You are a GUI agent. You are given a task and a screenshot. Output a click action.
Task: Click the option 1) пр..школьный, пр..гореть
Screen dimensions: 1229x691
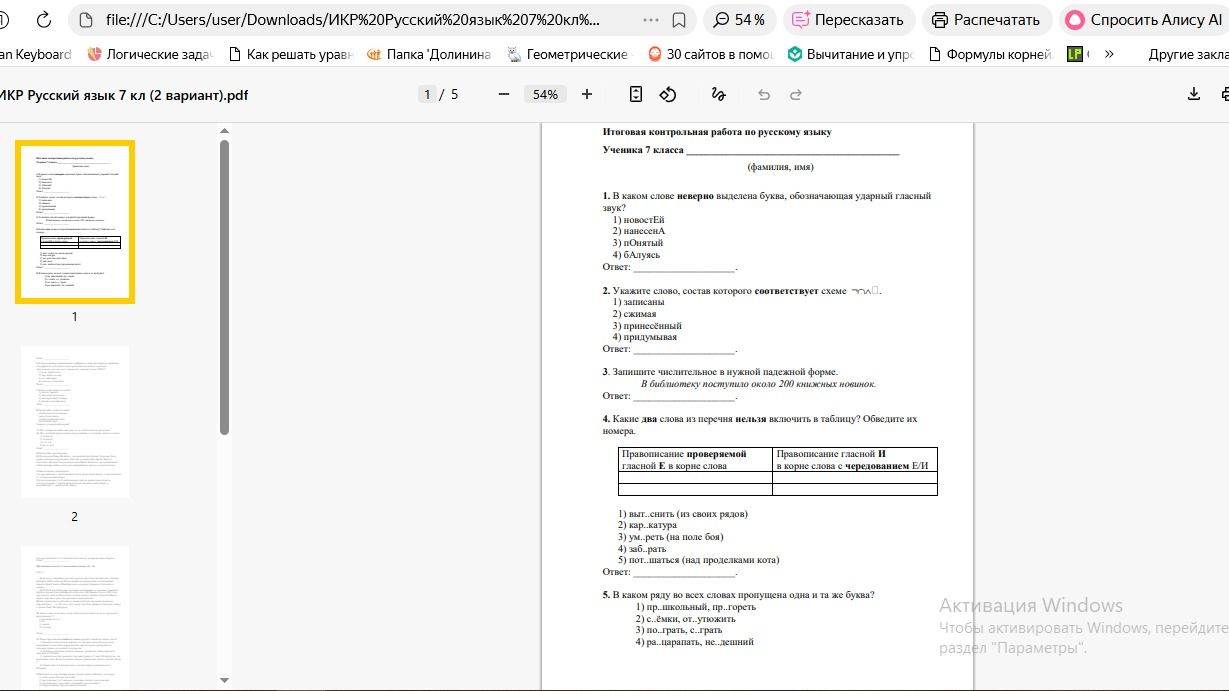[x=695, y=607]
